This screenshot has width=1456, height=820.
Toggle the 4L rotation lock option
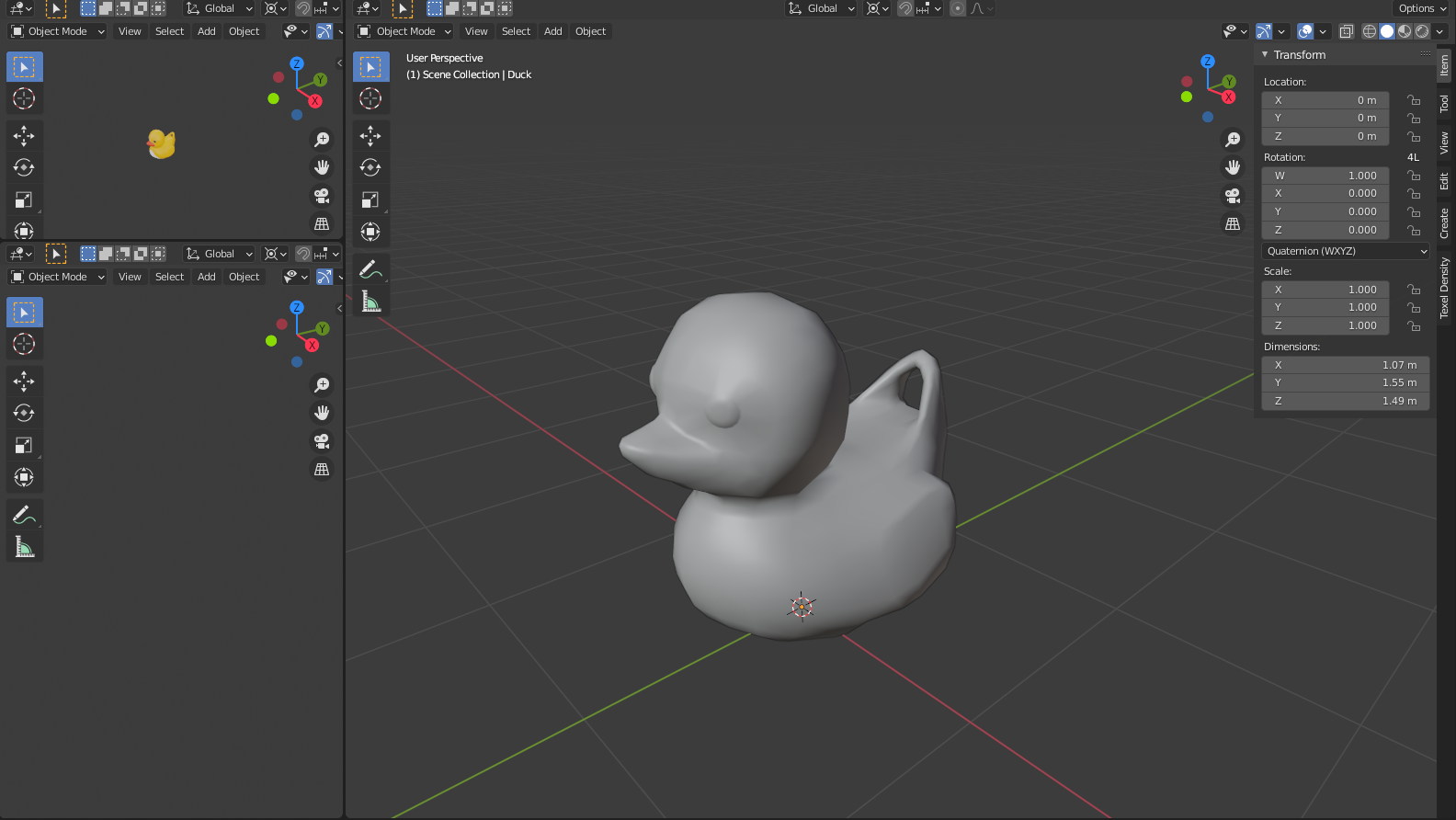point(1413,157)
